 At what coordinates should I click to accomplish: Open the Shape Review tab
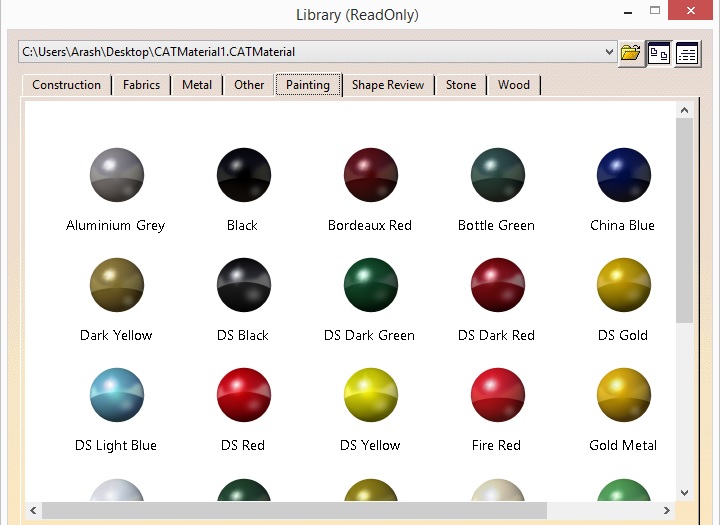[x=388, y=85]
